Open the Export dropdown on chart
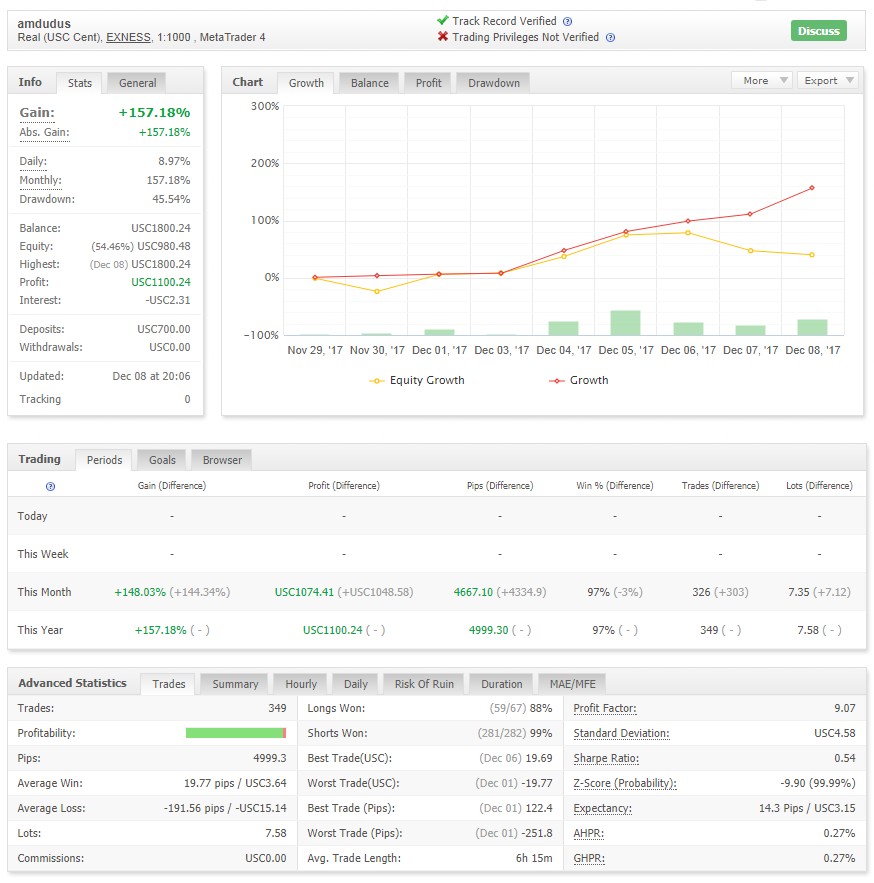874x883 pixels. click(828, 81)
